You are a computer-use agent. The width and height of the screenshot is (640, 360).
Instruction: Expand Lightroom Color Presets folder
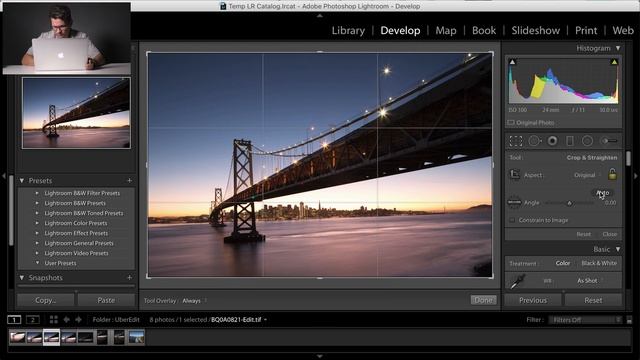tap(37, 223)
